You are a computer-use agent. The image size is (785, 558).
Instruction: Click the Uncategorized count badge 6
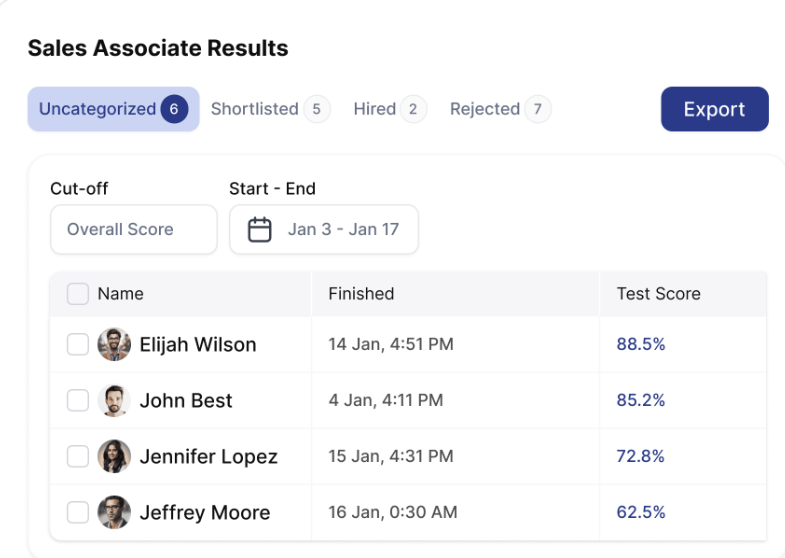point(174,109)
